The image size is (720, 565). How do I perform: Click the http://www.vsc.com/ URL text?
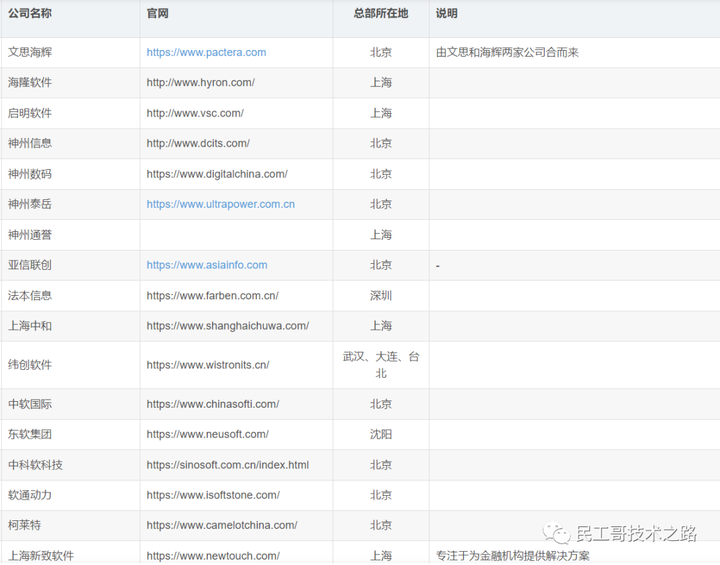coord(195,113)
